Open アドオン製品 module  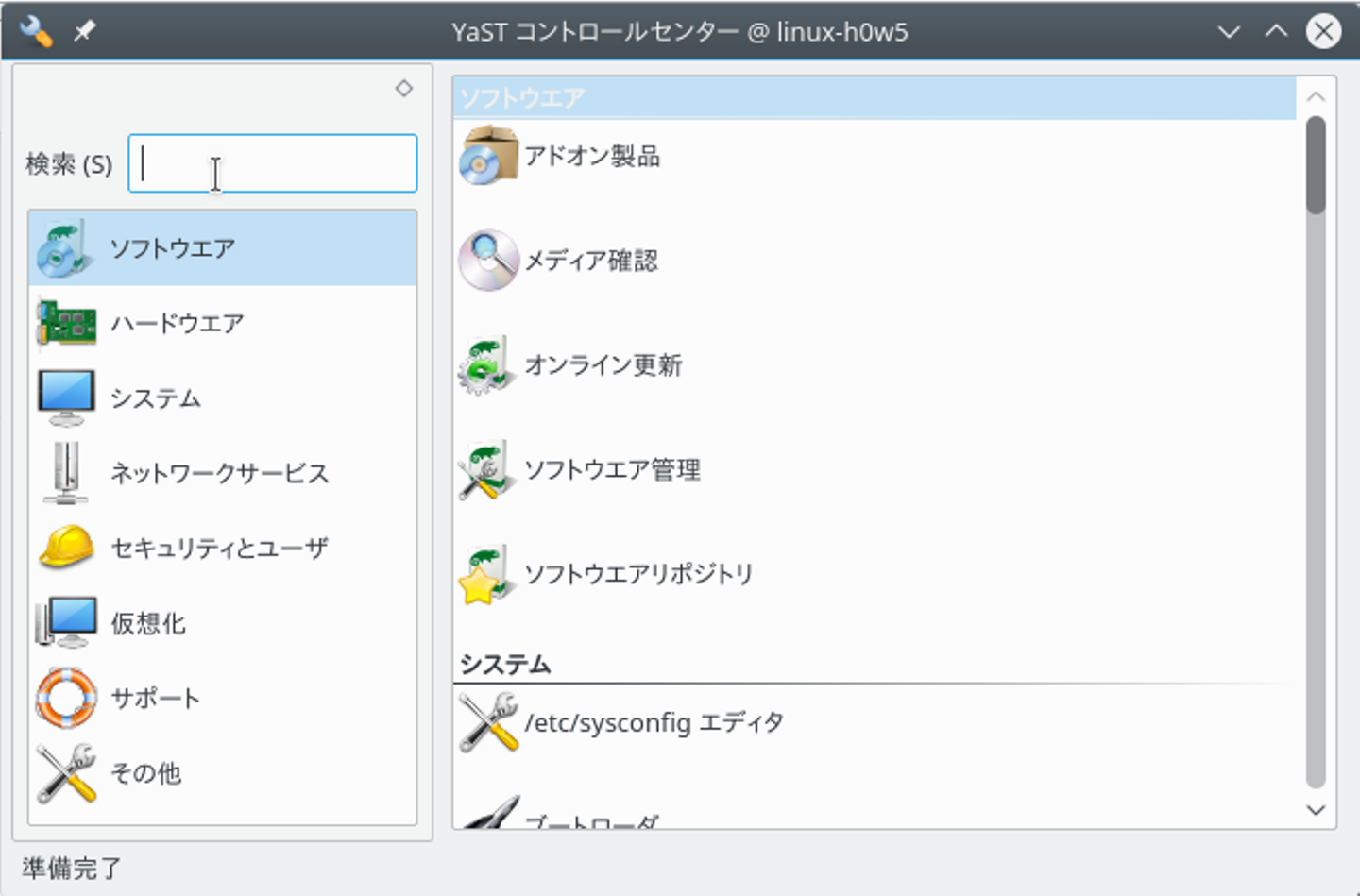592,156
